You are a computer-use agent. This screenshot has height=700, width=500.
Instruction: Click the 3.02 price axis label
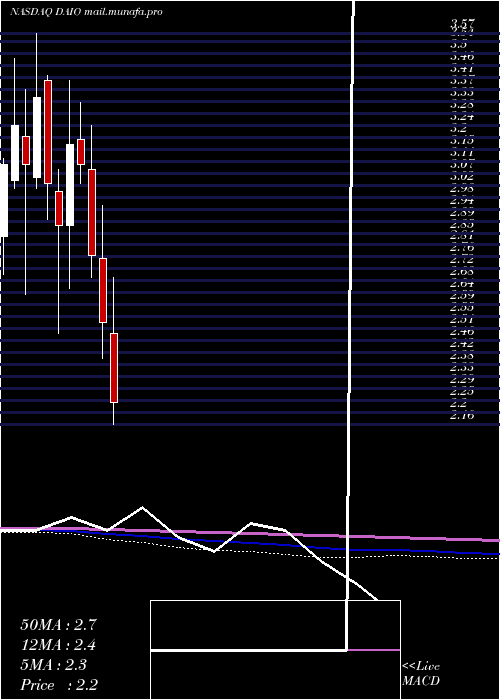[462, 177]
